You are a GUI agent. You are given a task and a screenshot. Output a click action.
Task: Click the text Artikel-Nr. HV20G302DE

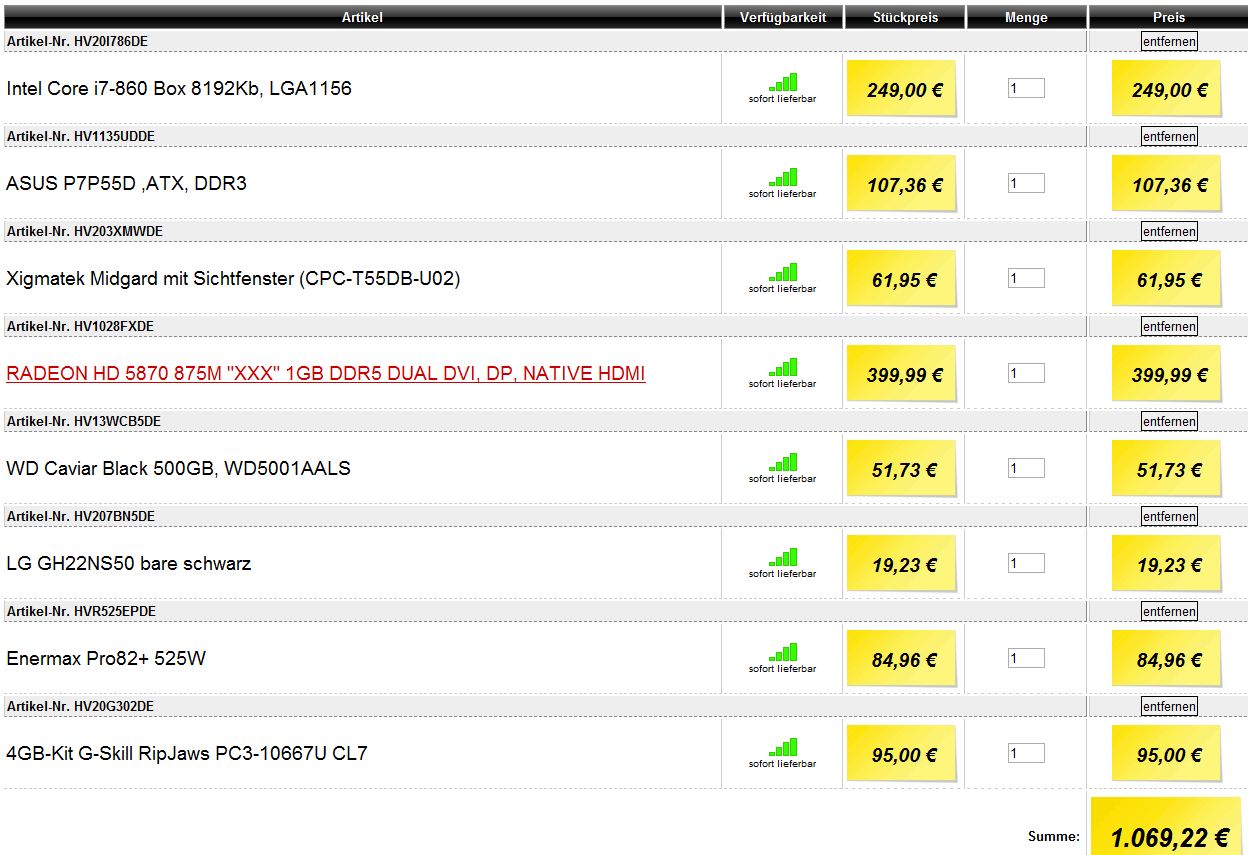[x=81, y=706]
